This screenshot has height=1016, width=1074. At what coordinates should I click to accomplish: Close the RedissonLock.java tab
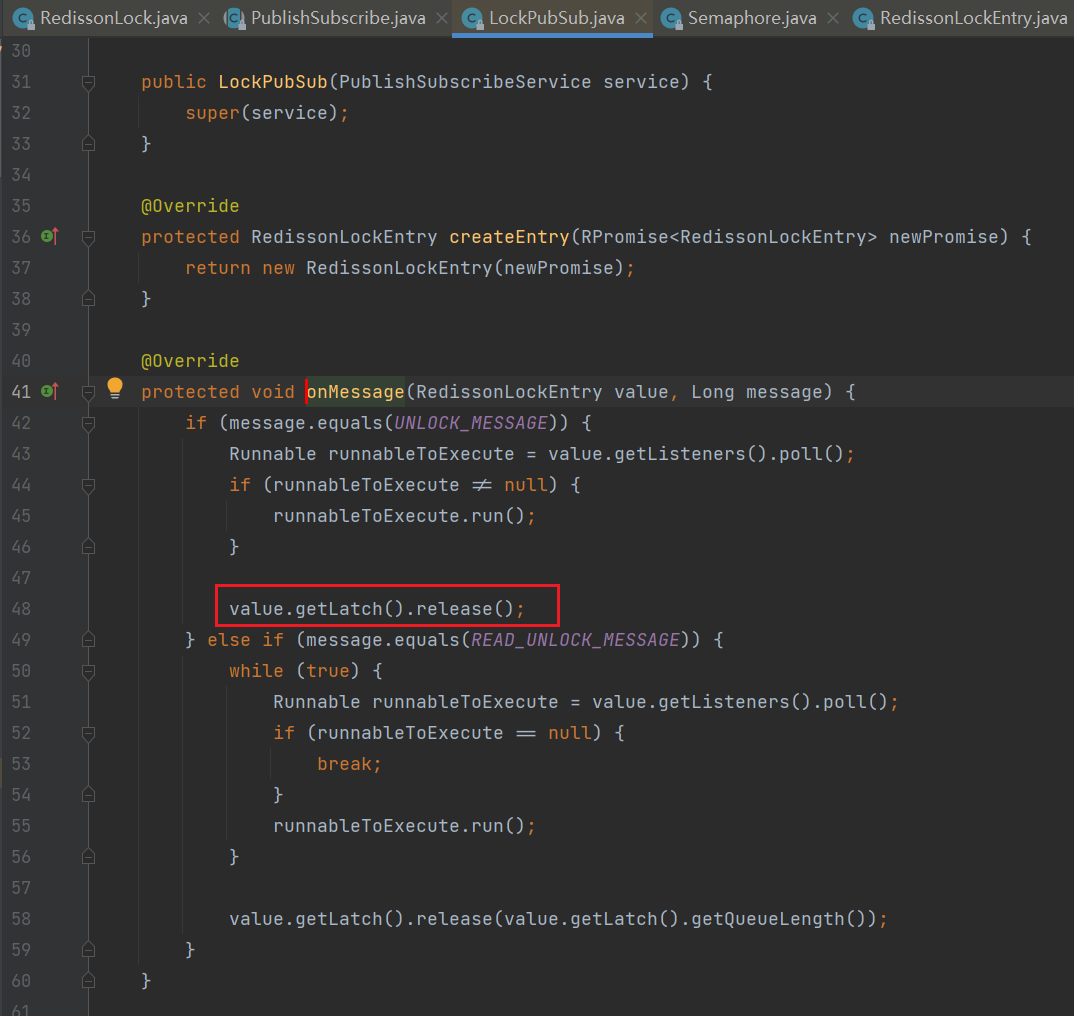point(204,18)
